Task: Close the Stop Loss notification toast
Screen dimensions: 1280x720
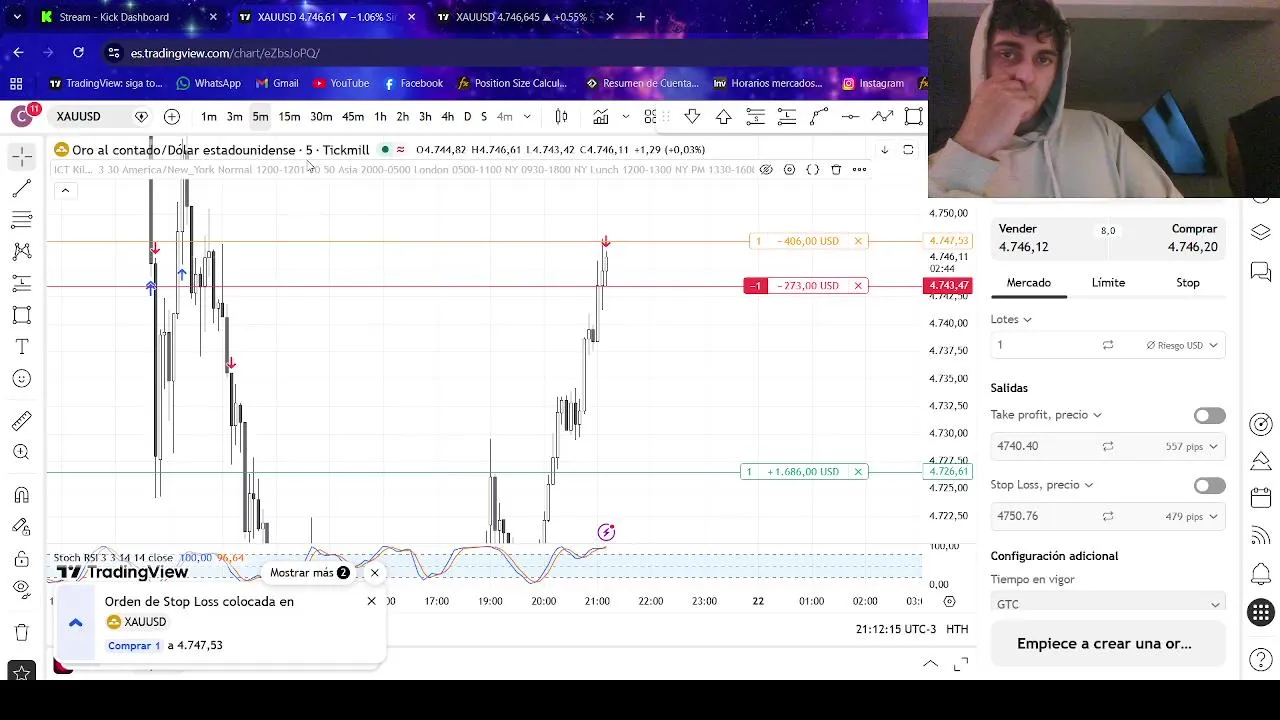Action: point(371,601)
